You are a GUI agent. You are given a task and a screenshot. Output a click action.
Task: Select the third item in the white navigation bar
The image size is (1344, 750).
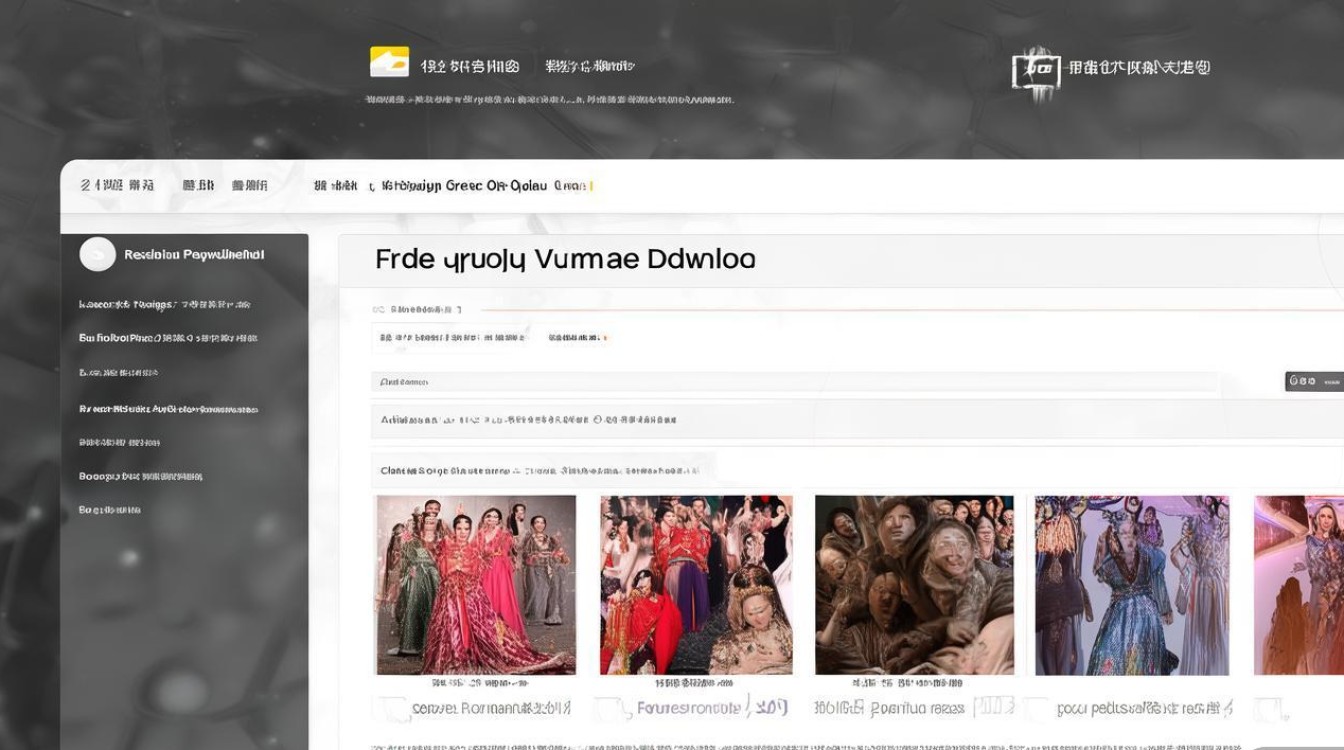click(250, 186)
